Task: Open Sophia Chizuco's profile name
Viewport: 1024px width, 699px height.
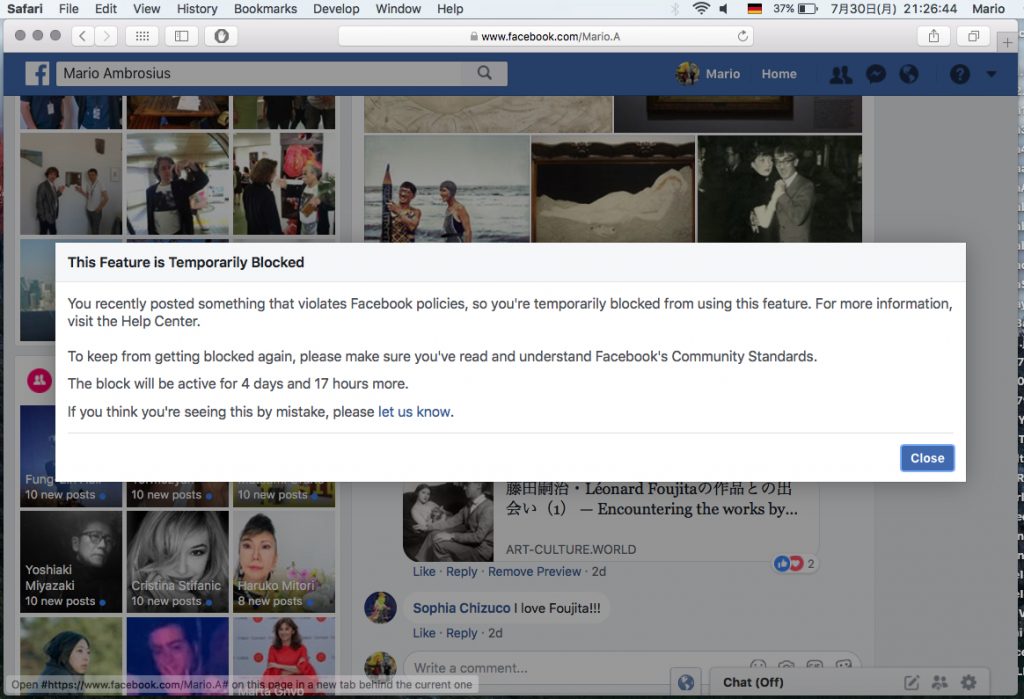Action: tap(461, 608)
